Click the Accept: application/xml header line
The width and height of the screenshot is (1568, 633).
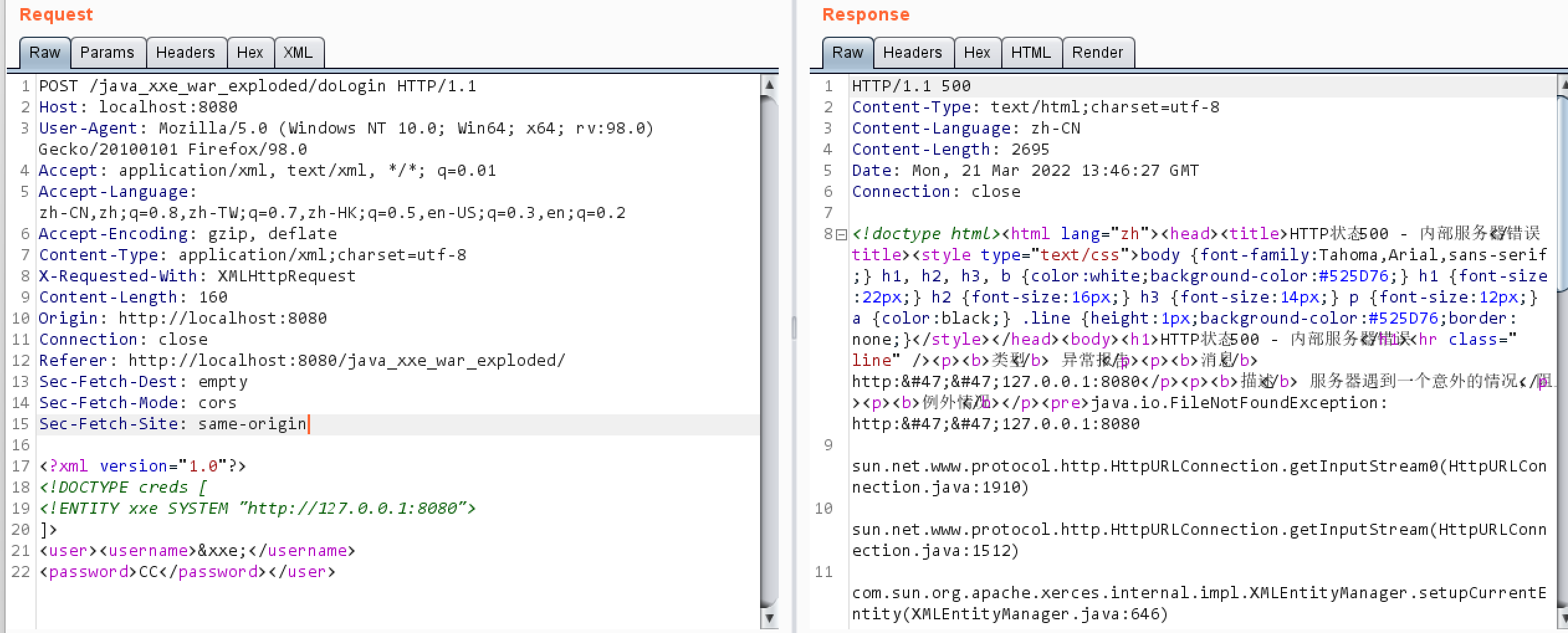pyautogui.click(x=268, y=170)
